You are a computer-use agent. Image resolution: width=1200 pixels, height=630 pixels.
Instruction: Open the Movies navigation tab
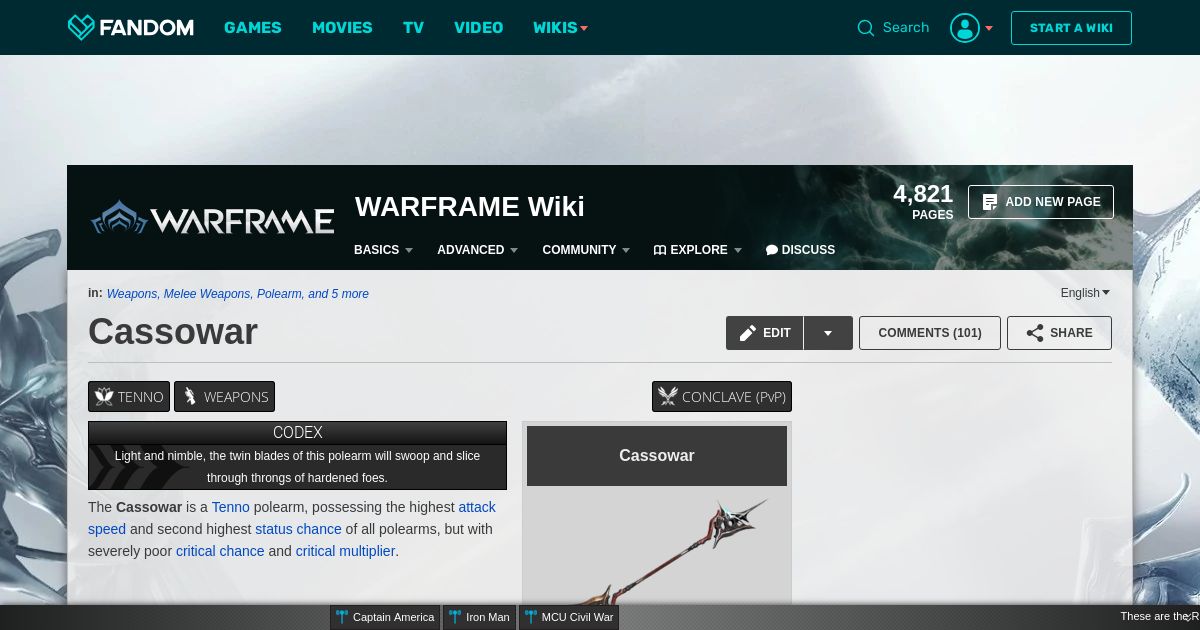pyautogui.click(x=342, y=28)
